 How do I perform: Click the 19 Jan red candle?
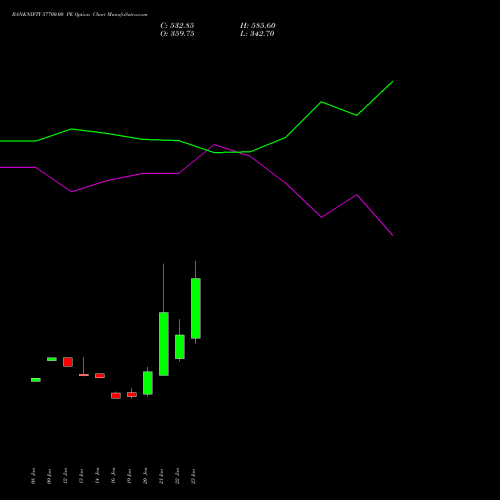[x=132, y=394]
